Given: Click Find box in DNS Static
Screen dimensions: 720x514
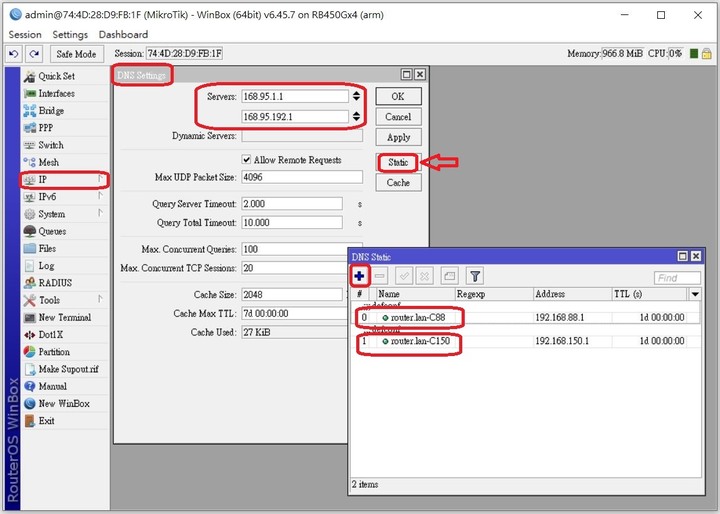Looking at the screenshot, I should [677, 278].
